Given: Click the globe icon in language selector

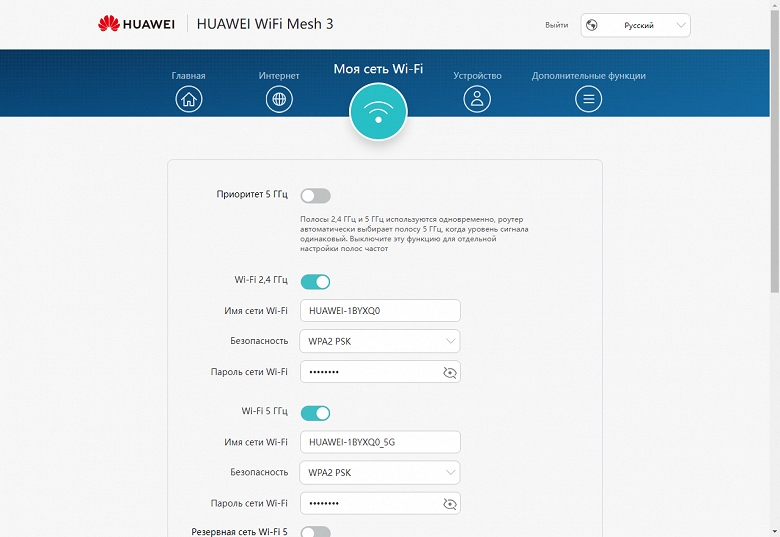Looking at the screenshot, I should 591,25.
